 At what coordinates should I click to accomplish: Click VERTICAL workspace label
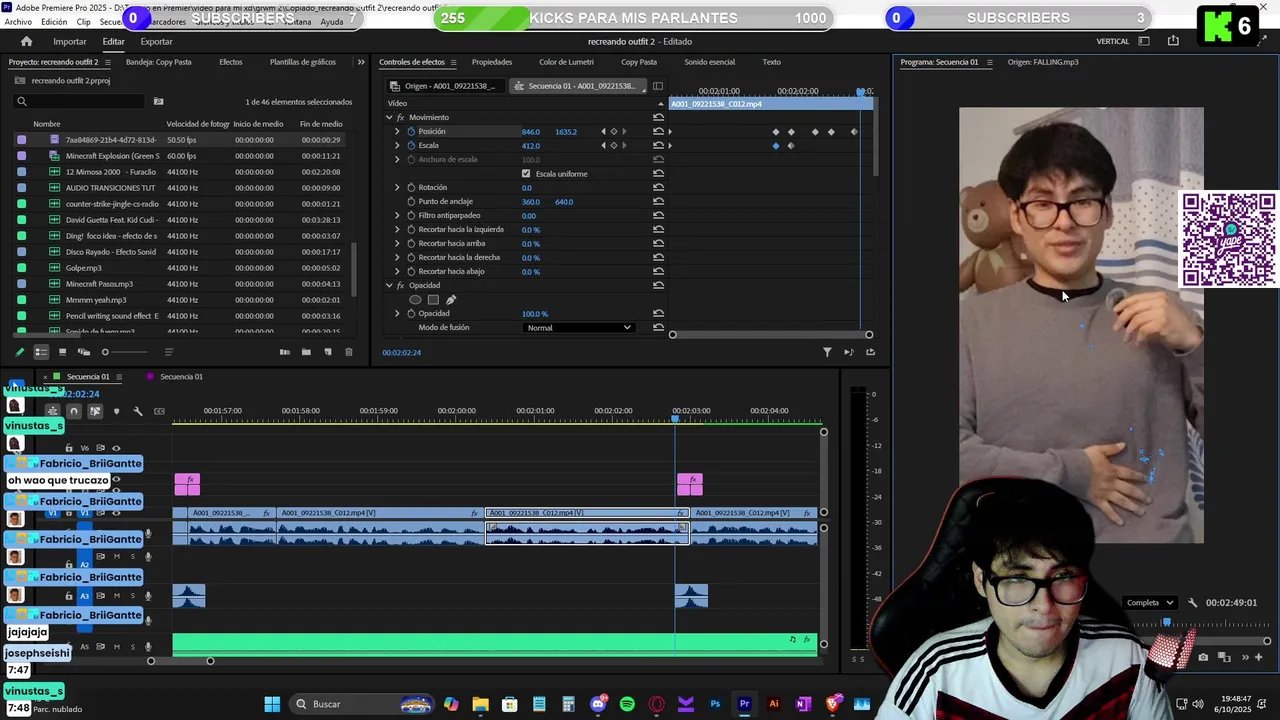[1113, 41]
